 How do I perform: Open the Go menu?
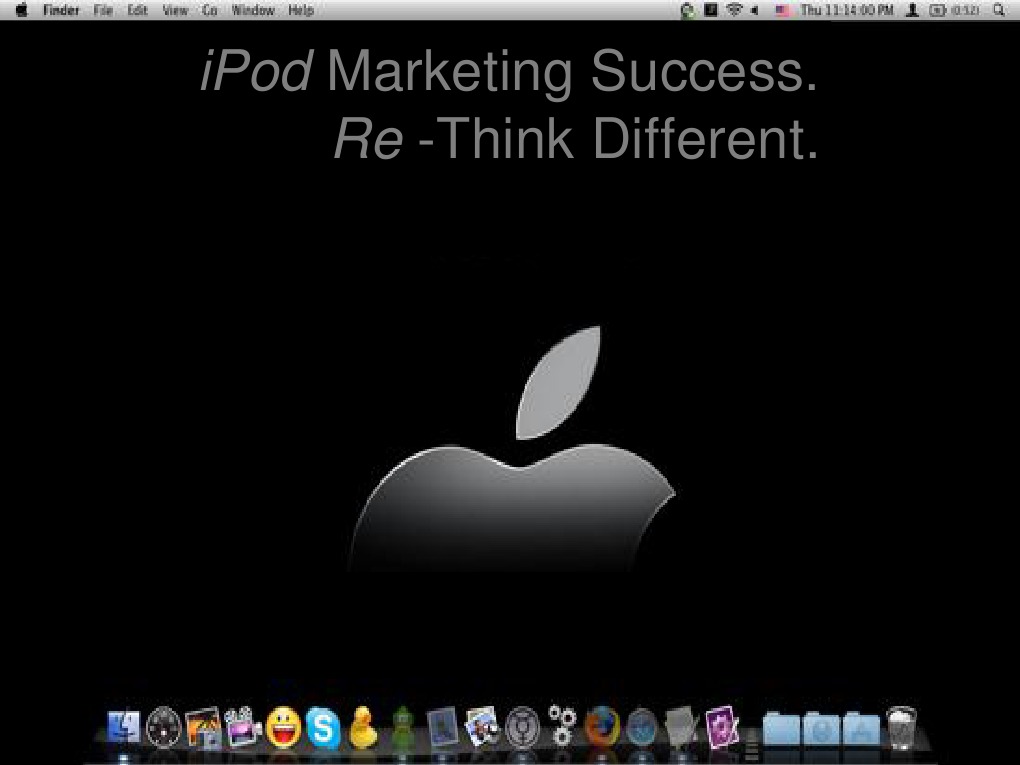tap(209, 10)
